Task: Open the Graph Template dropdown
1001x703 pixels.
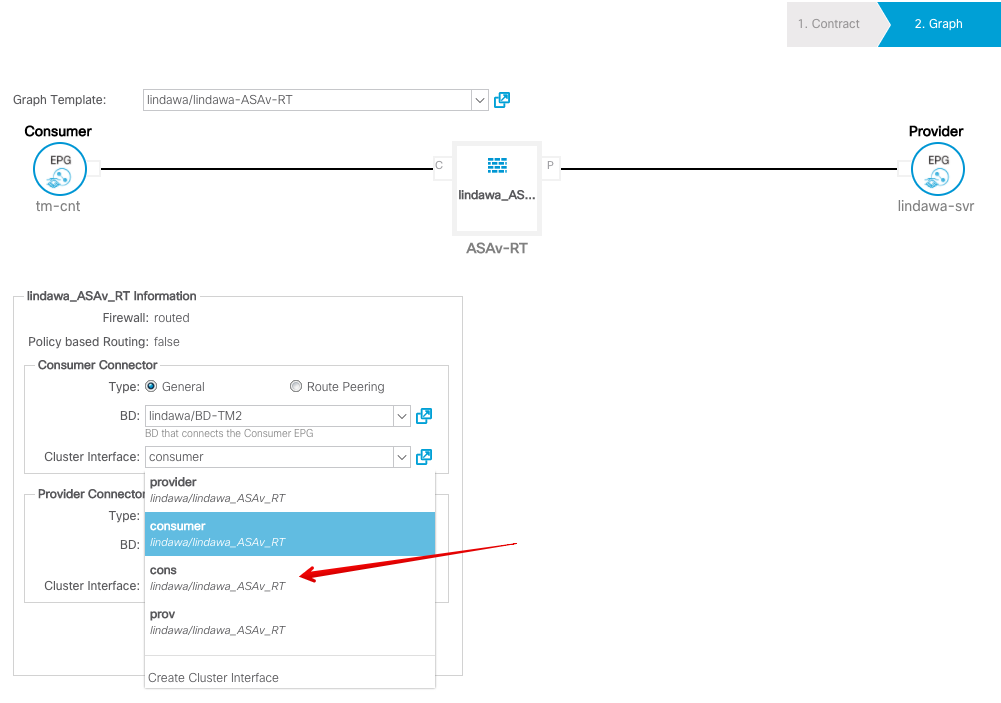Action: point(480,100)
